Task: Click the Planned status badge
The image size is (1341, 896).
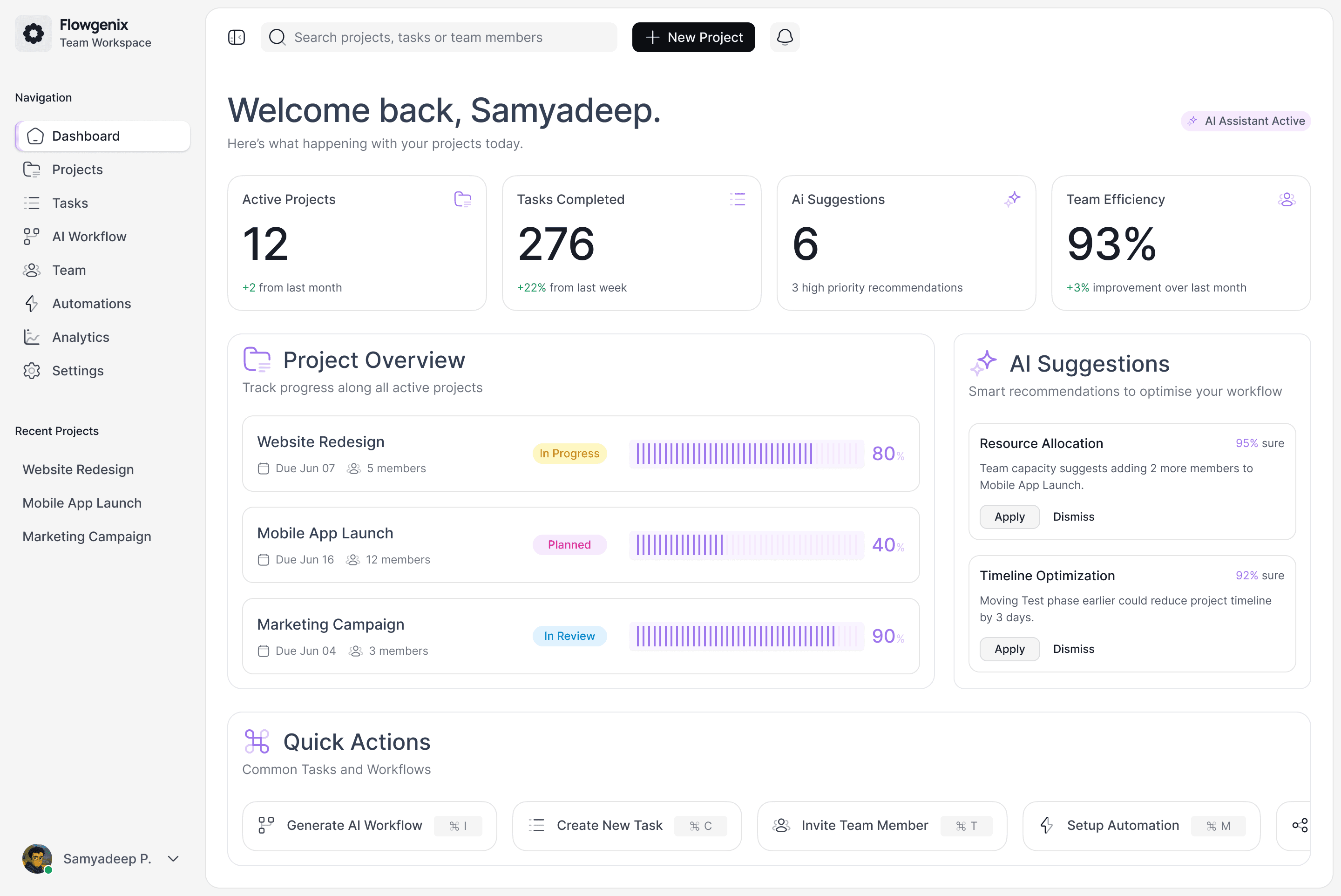Action: pos(569,544)
